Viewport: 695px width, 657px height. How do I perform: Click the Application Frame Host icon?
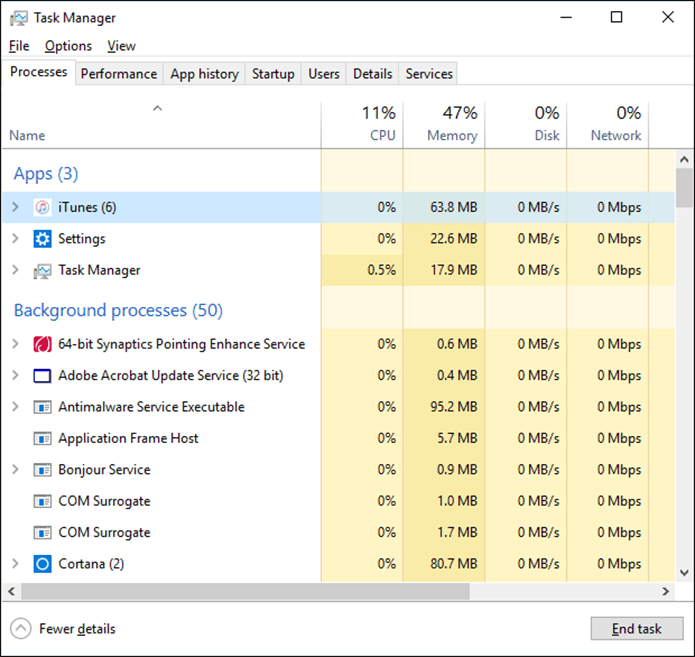pyautogui.click(x=42, y=438)
